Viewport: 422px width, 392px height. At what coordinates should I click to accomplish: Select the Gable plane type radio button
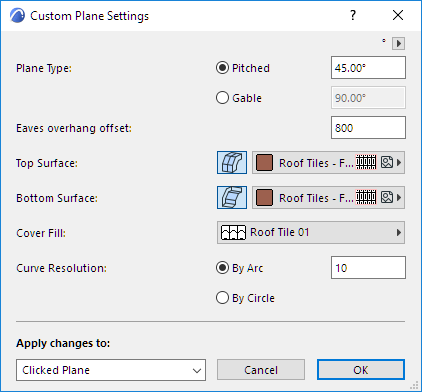coord(222,98)
